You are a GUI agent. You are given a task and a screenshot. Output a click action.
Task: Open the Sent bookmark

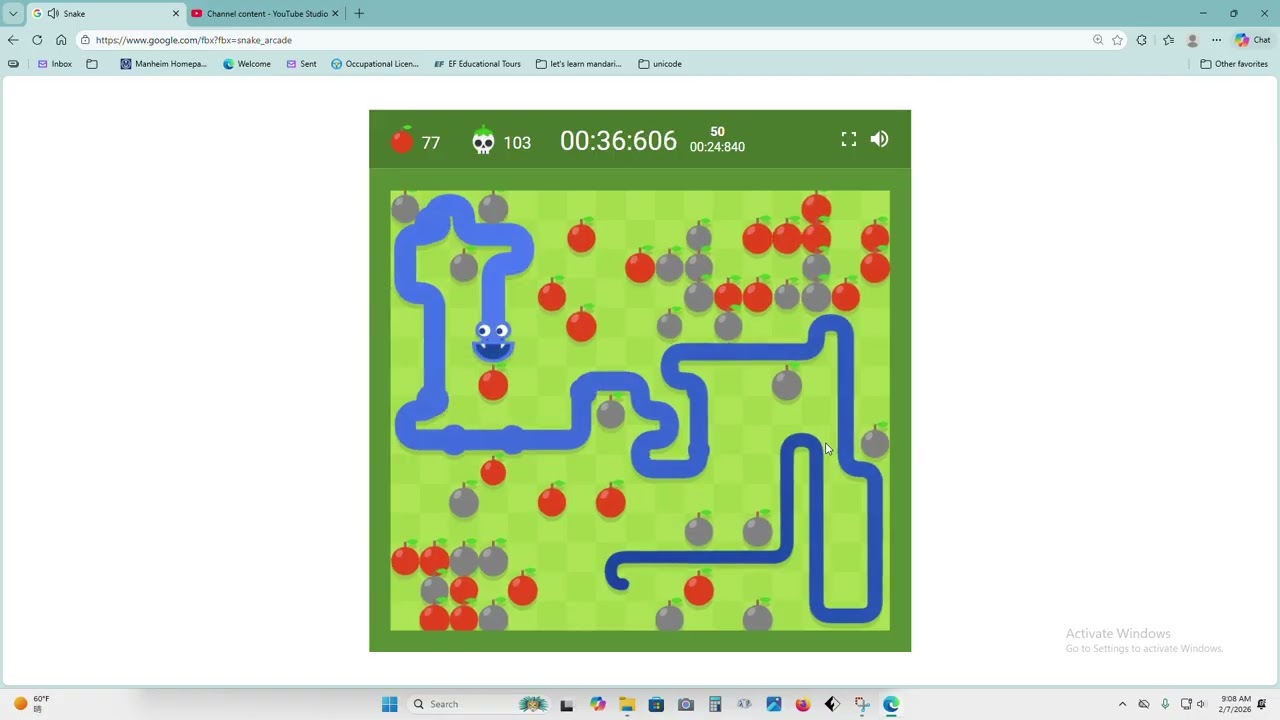(x=301, y=64)
